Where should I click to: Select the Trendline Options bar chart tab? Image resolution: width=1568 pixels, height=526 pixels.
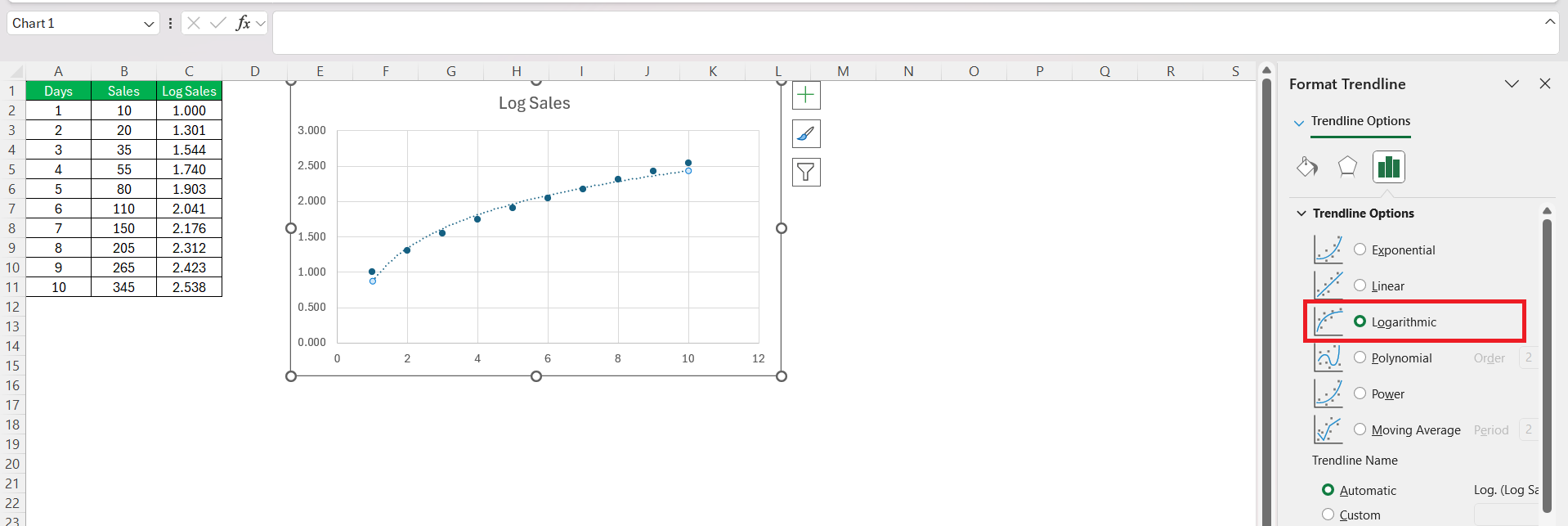[1388, 167]
